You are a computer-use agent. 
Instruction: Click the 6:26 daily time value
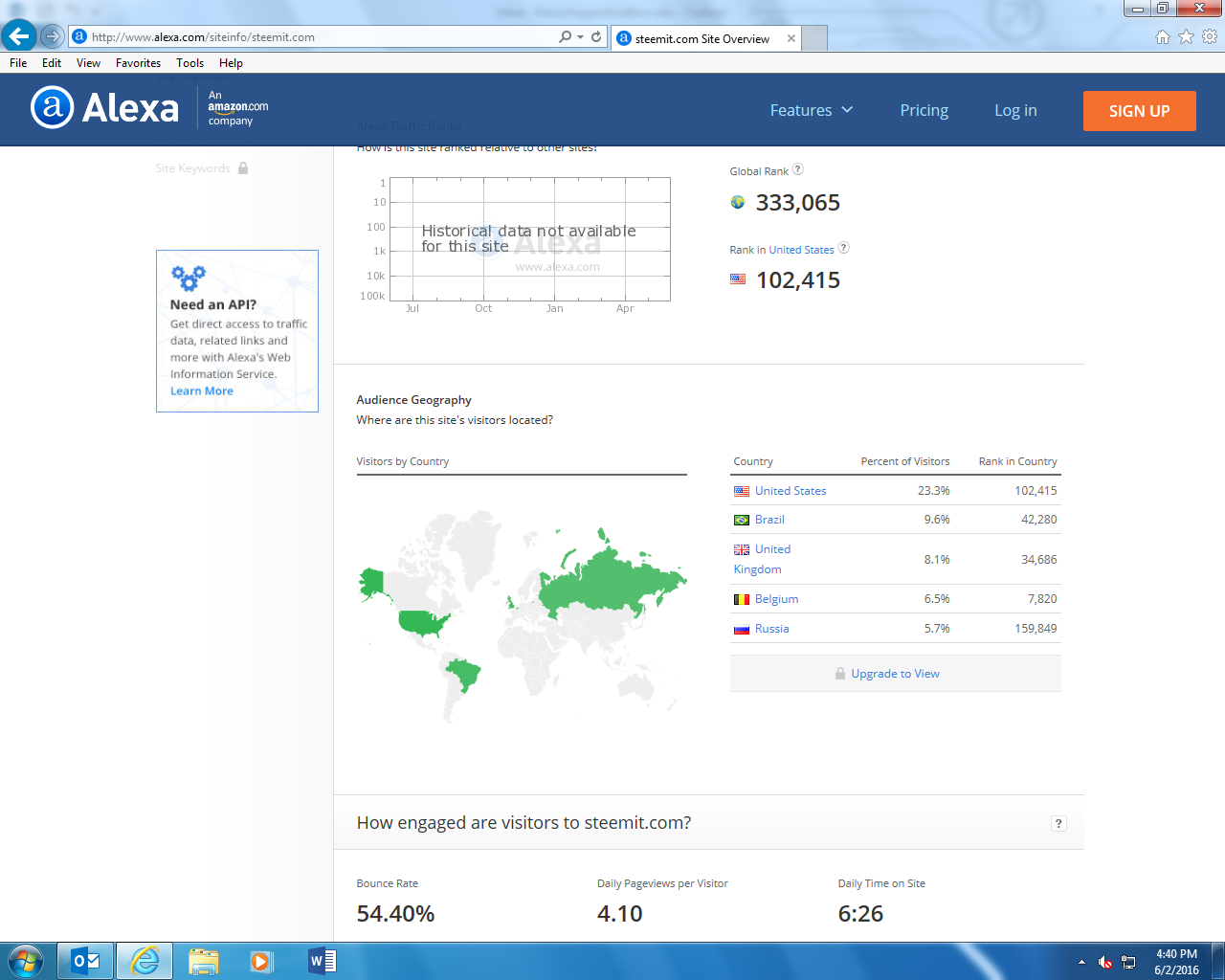[x=860, y=914]
